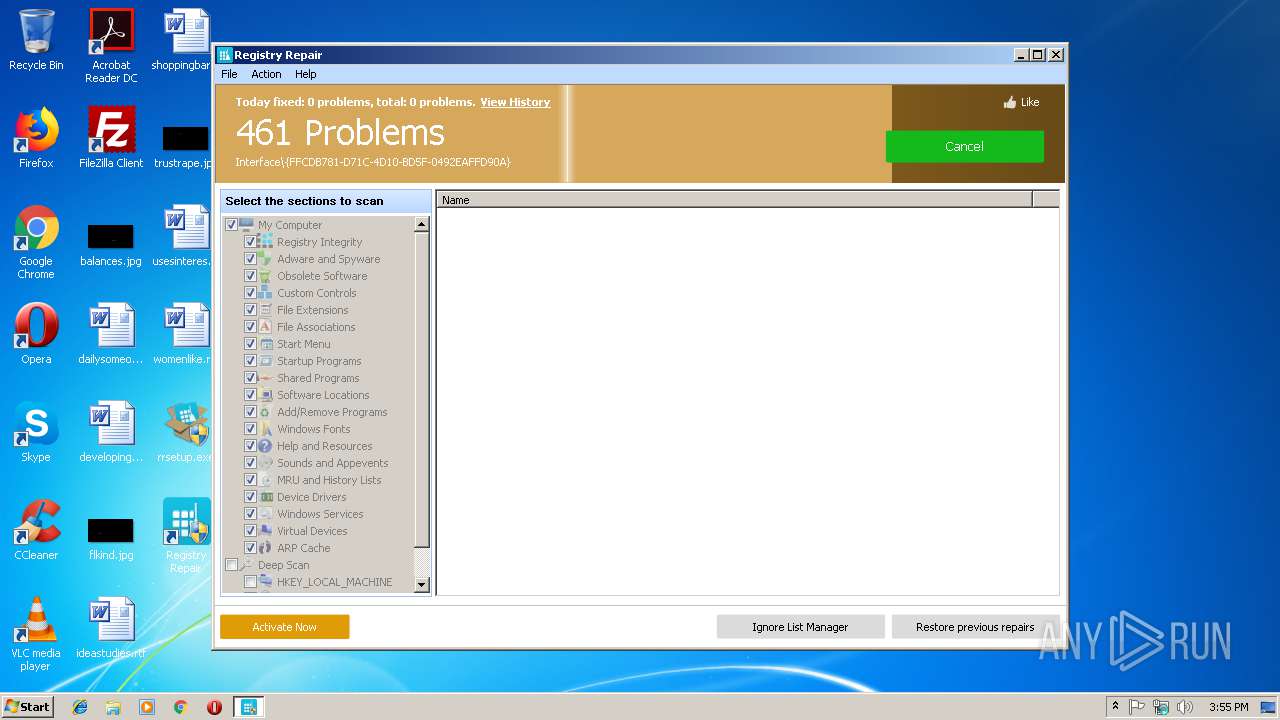Uncheck the Adware and Spyware checkbox
1280x720 pixels.
click(x=250, y=259)
